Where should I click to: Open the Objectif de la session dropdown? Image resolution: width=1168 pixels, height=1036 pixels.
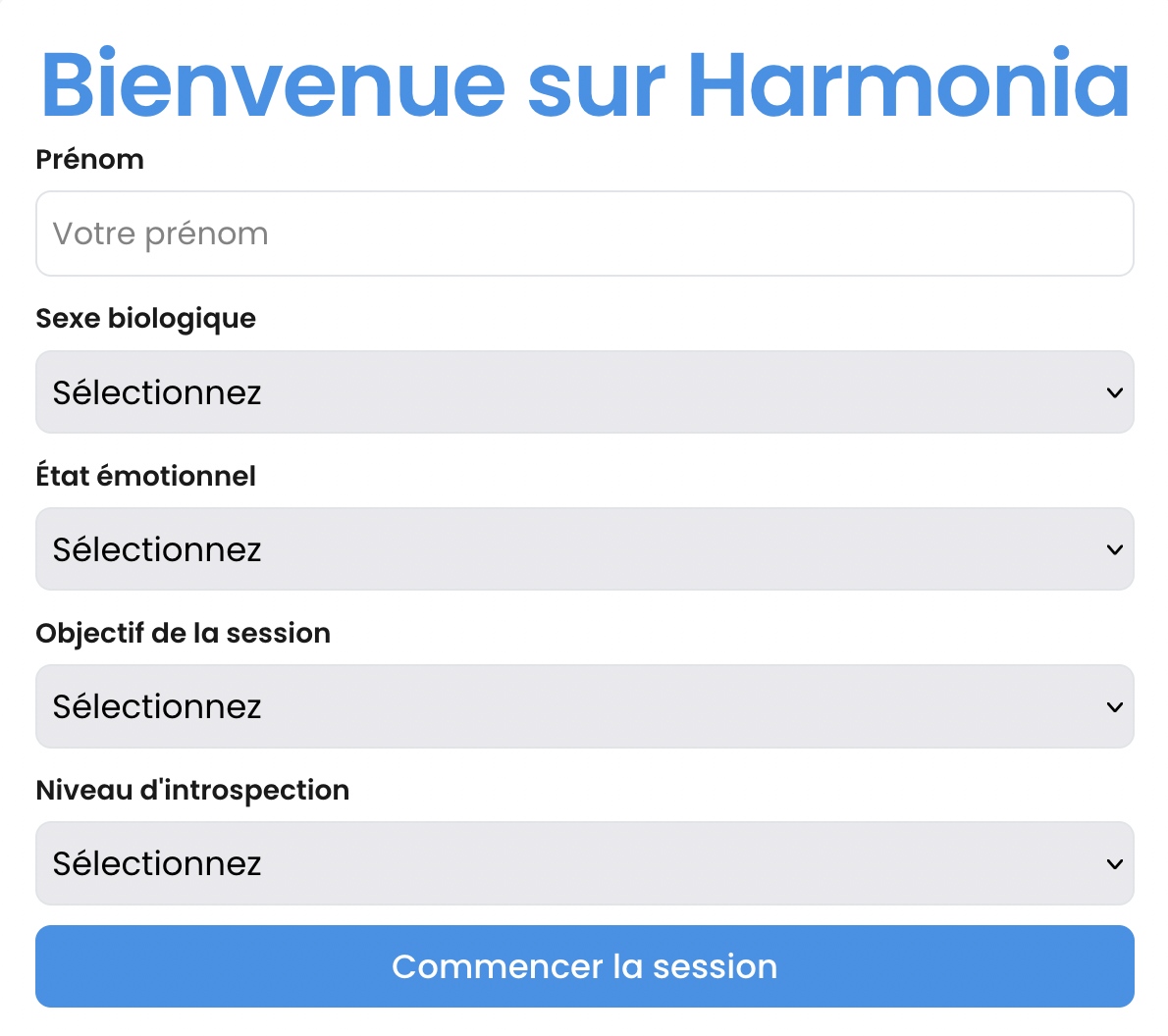coord(584,705)
